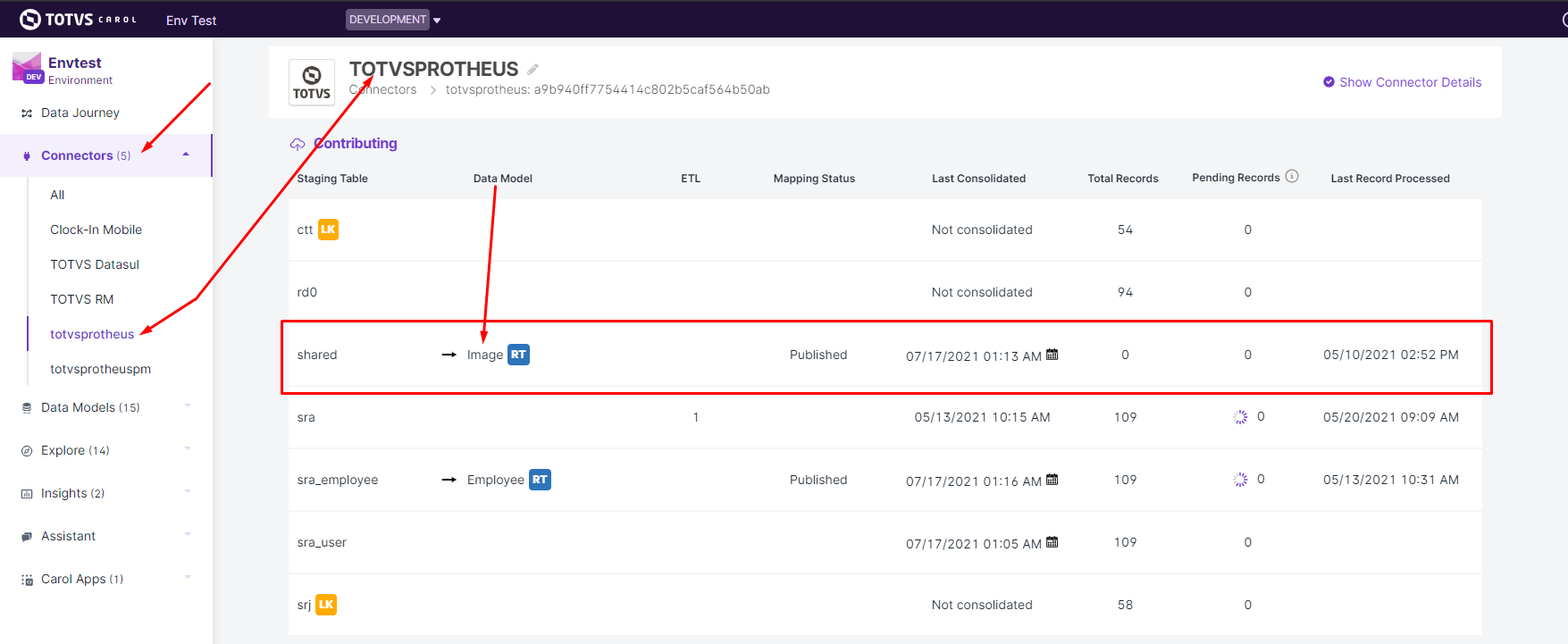Click calendar icon in sra_employee row
1568x644 pixels.
point(1052,480)
